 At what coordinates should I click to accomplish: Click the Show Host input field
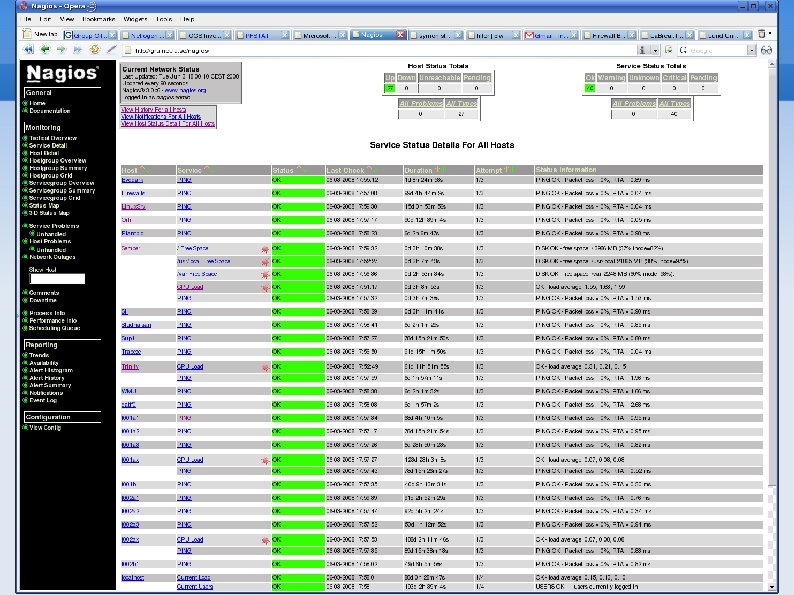point(57,279)
